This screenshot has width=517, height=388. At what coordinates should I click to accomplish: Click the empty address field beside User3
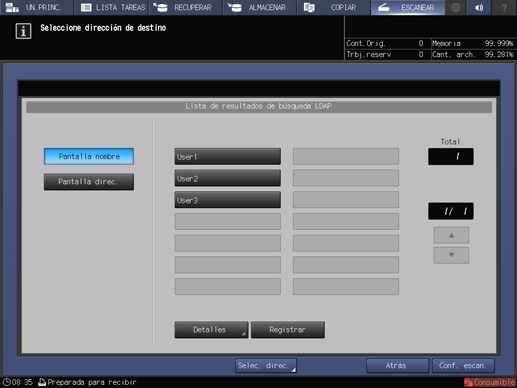pyautogui.click(x=346, y=200)
